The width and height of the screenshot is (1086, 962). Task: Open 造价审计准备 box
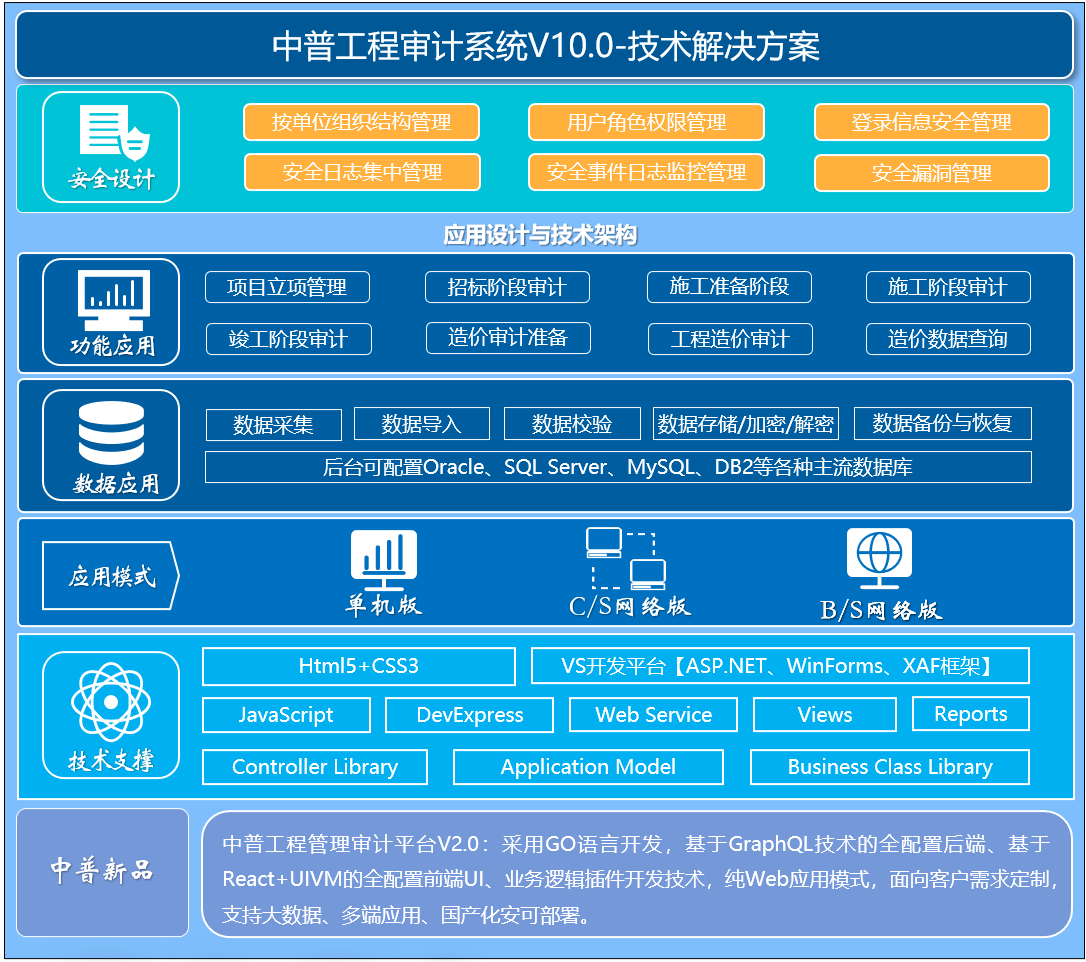pos(508,338)
